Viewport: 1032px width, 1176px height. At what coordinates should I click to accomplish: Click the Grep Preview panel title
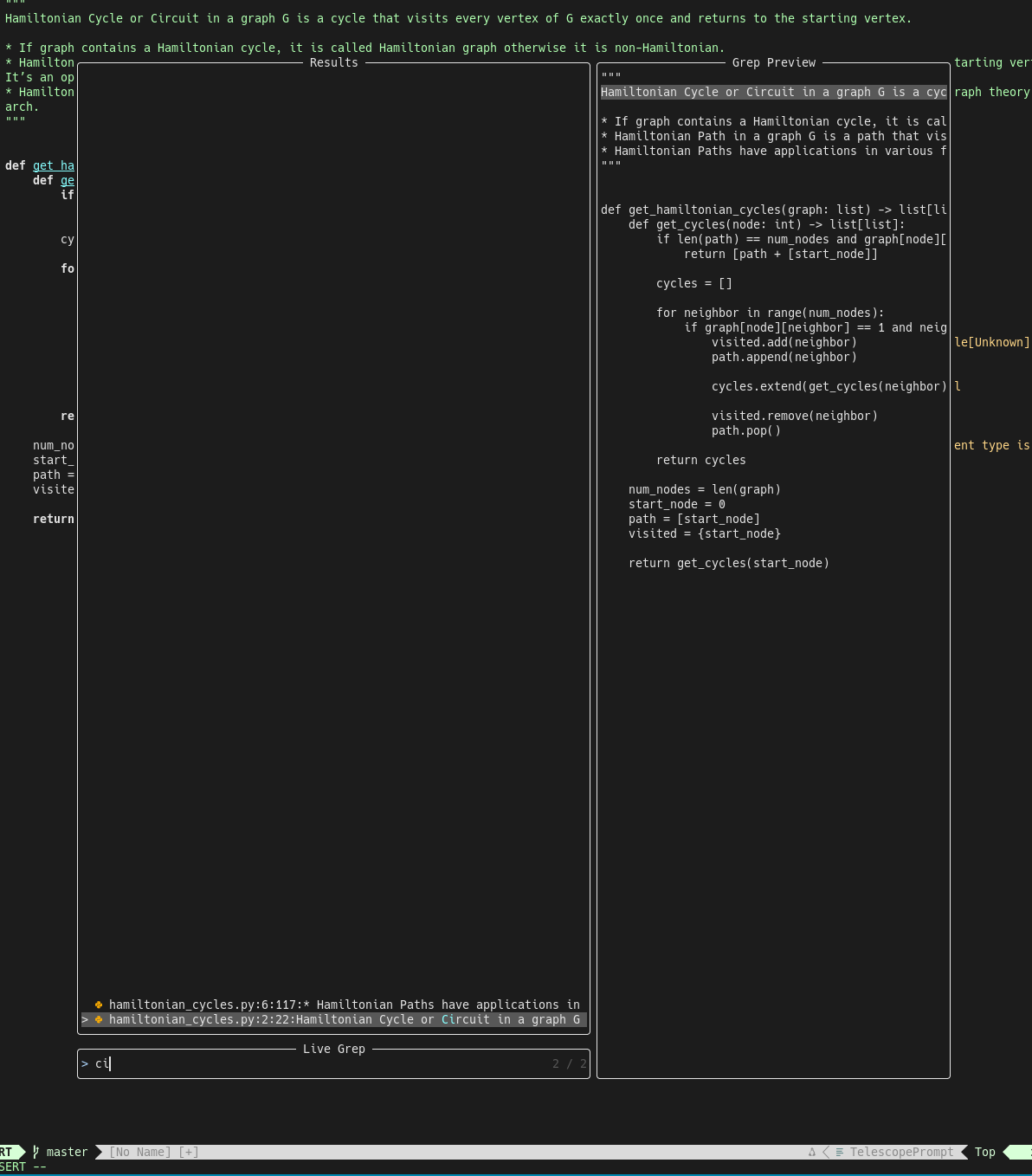point(773,62)
